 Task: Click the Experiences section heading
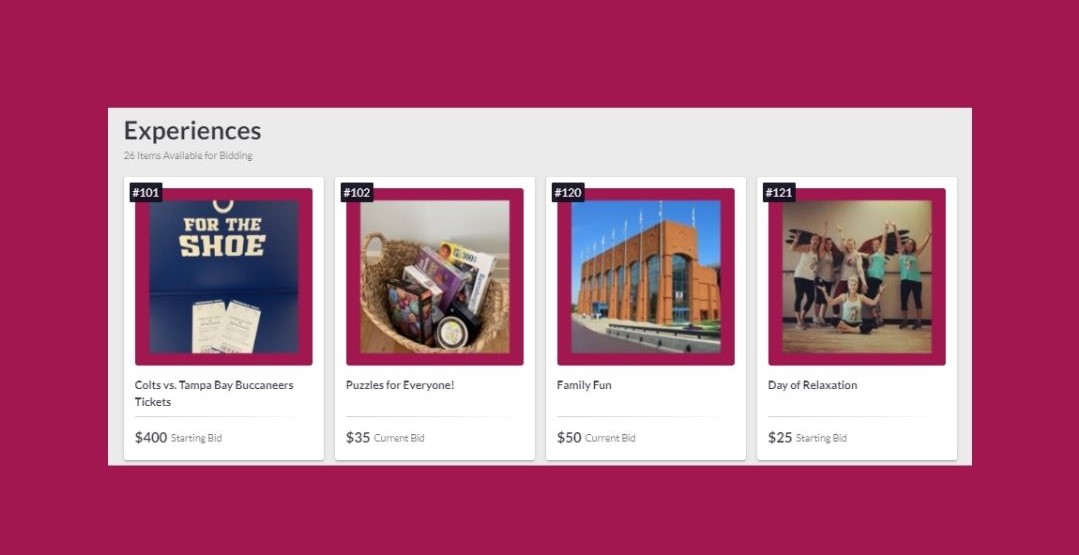pos(193,131)
